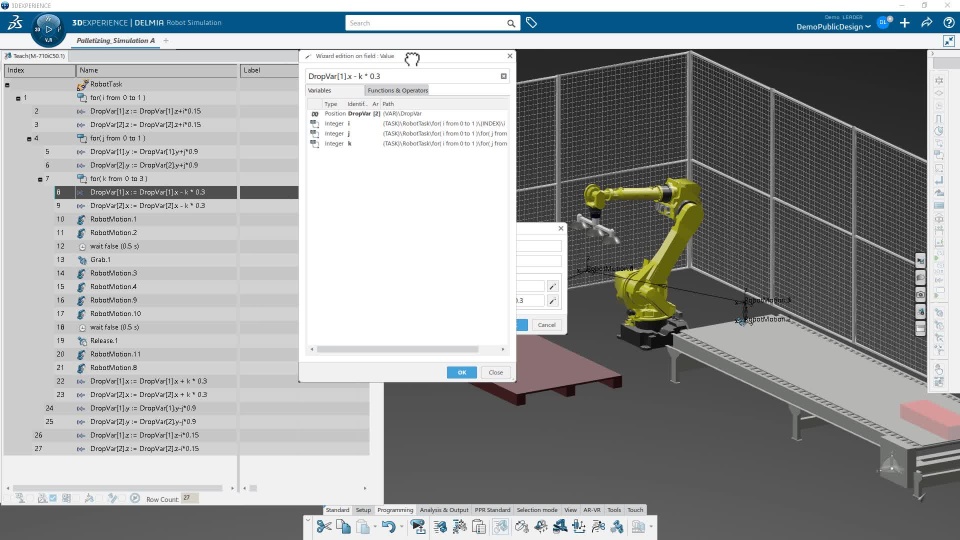Click the 3DS logo icon
960x540 pixels.
click(15, 23)
